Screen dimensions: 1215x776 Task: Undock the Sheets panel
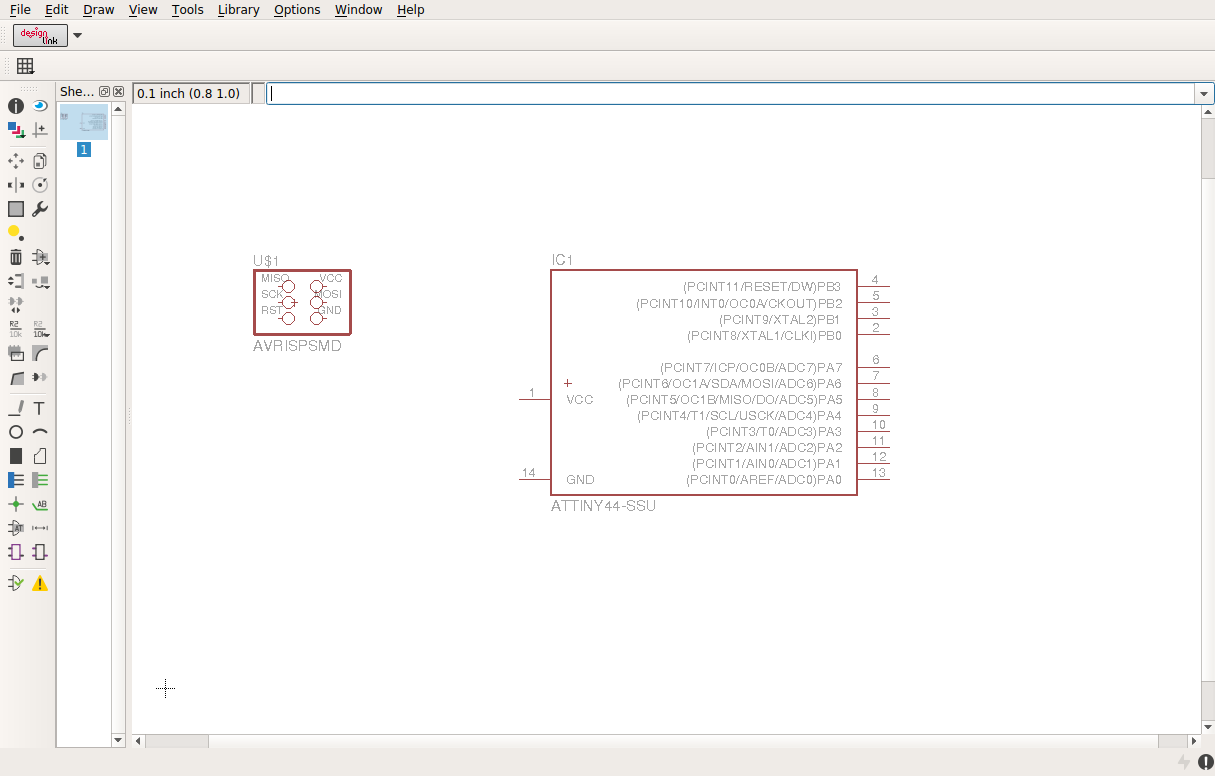click(x=104, y=92)
